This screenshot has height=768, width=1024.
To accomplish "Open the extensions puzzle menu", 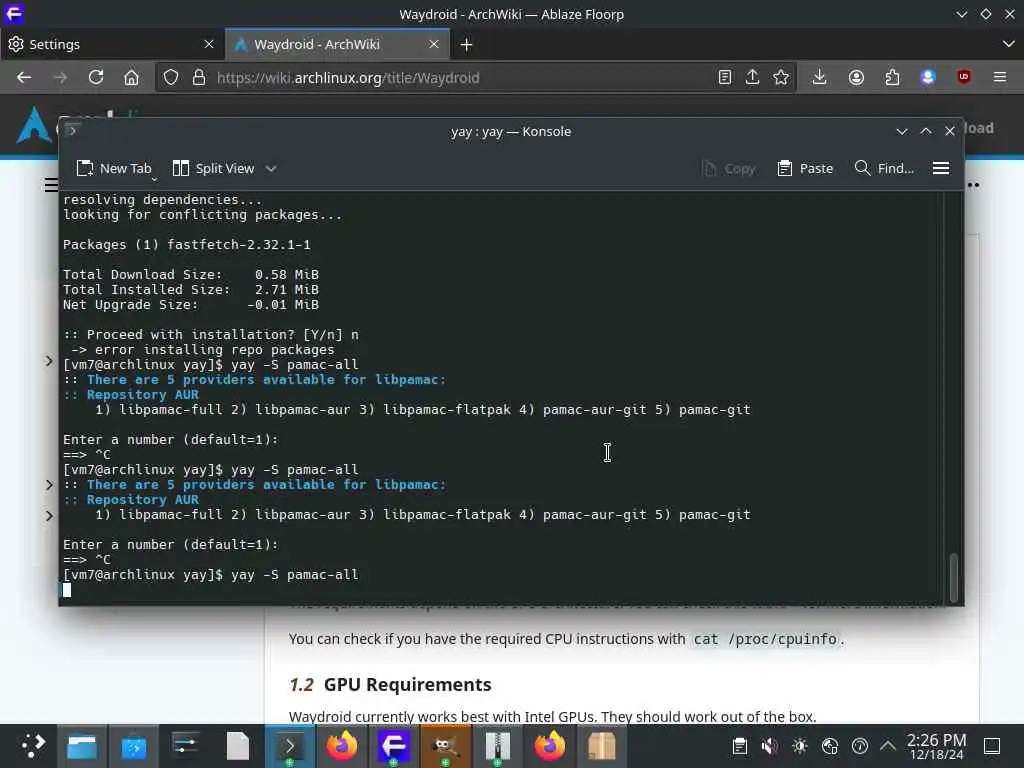I will [x=892, y=78].
